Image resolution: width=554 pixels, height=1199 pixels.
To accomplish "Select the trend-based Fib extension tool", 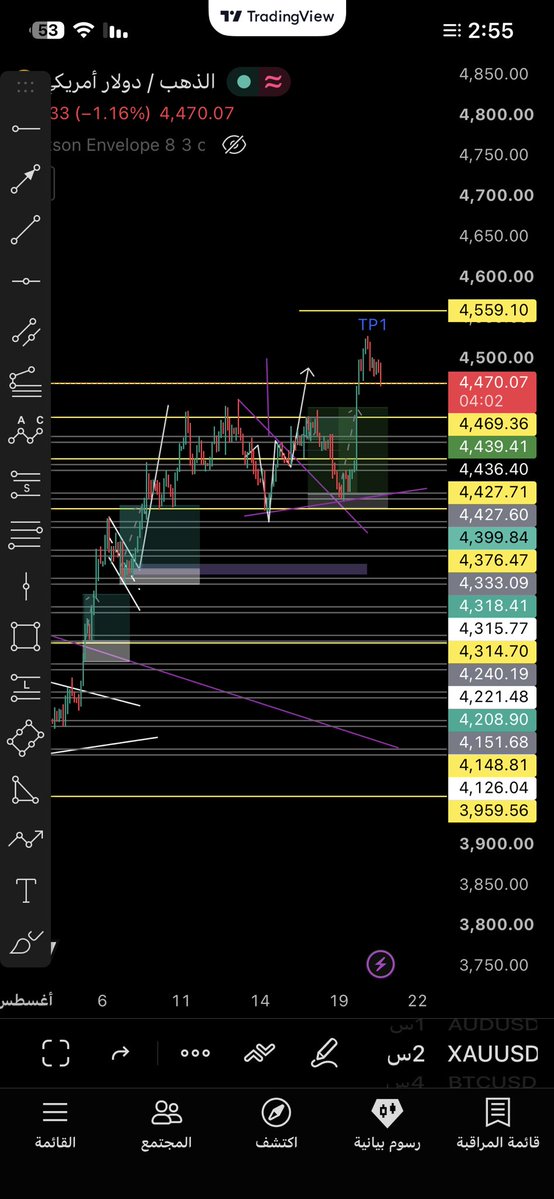I will [25, 381].
